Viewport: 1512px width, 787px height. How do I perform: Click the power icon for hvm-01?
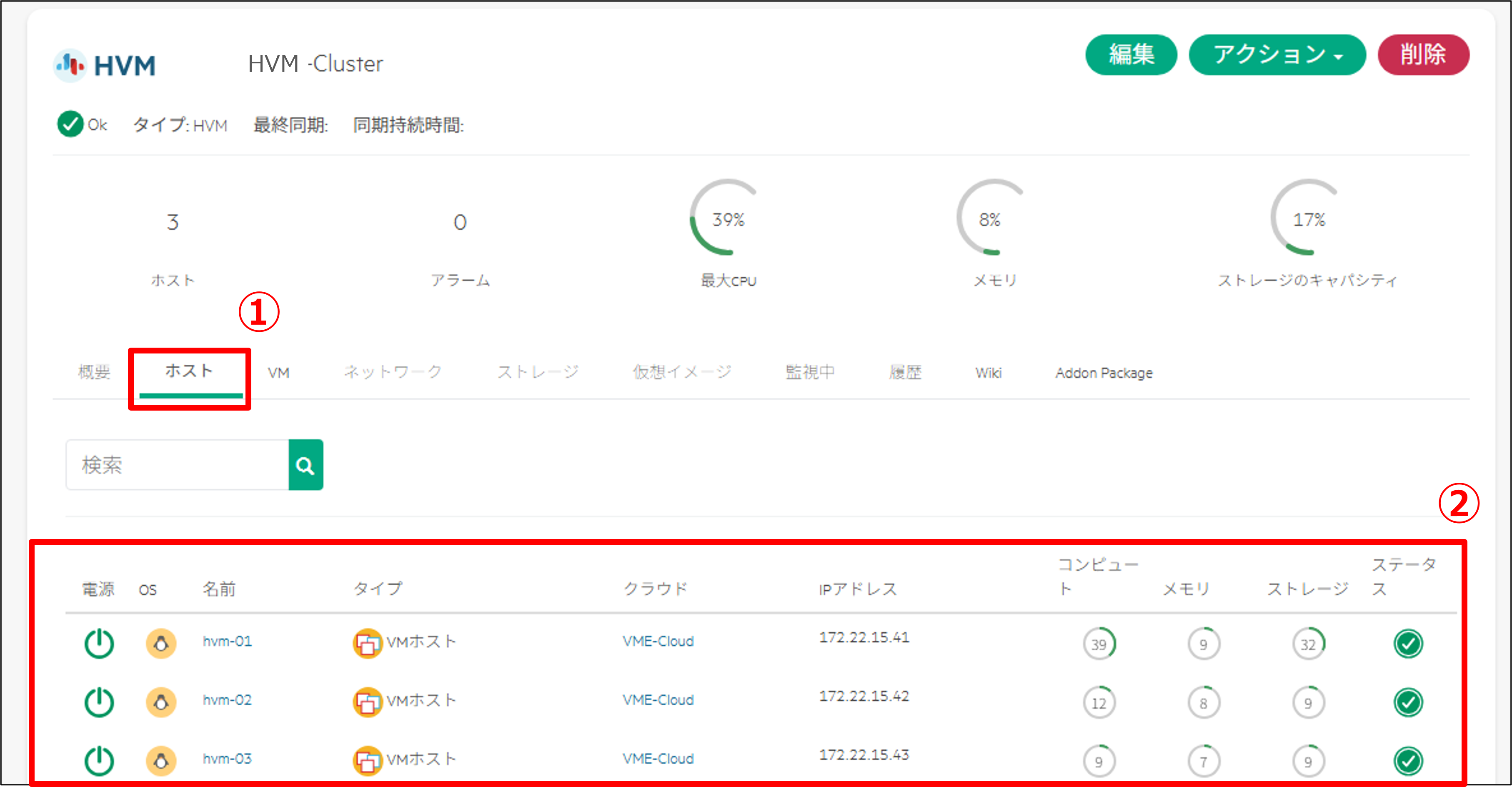pyautogui.click(x=99, y=643)
